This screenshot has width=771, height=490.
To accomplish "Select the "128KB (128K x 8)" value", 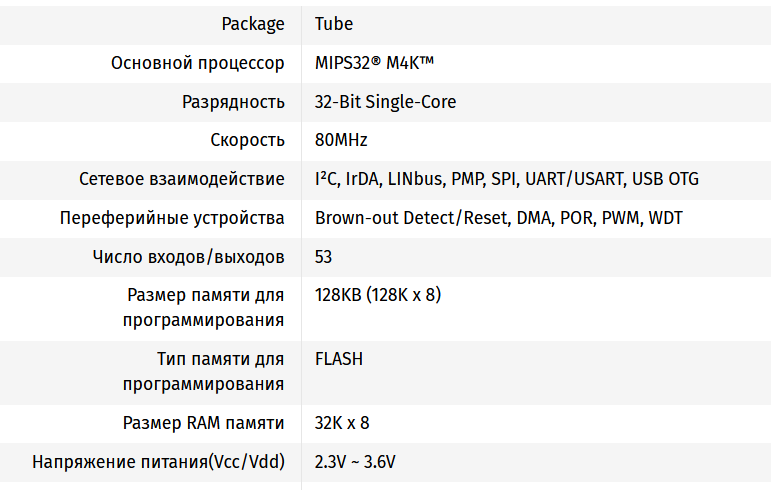I will pyautogui.click(x=378, y=296).
